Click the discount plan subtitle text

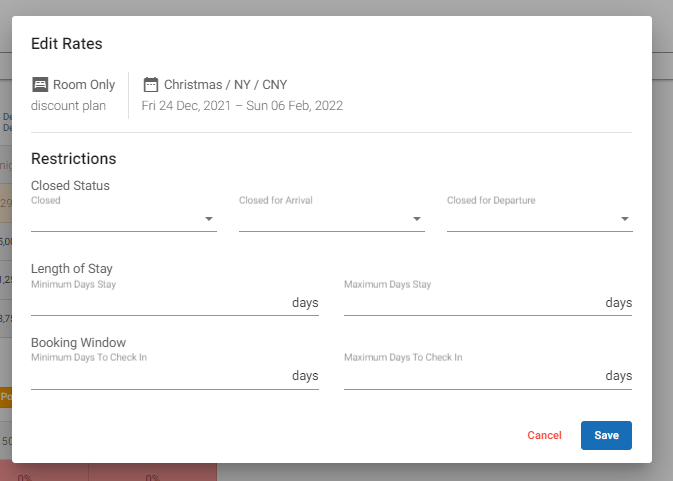coord(69,105)
